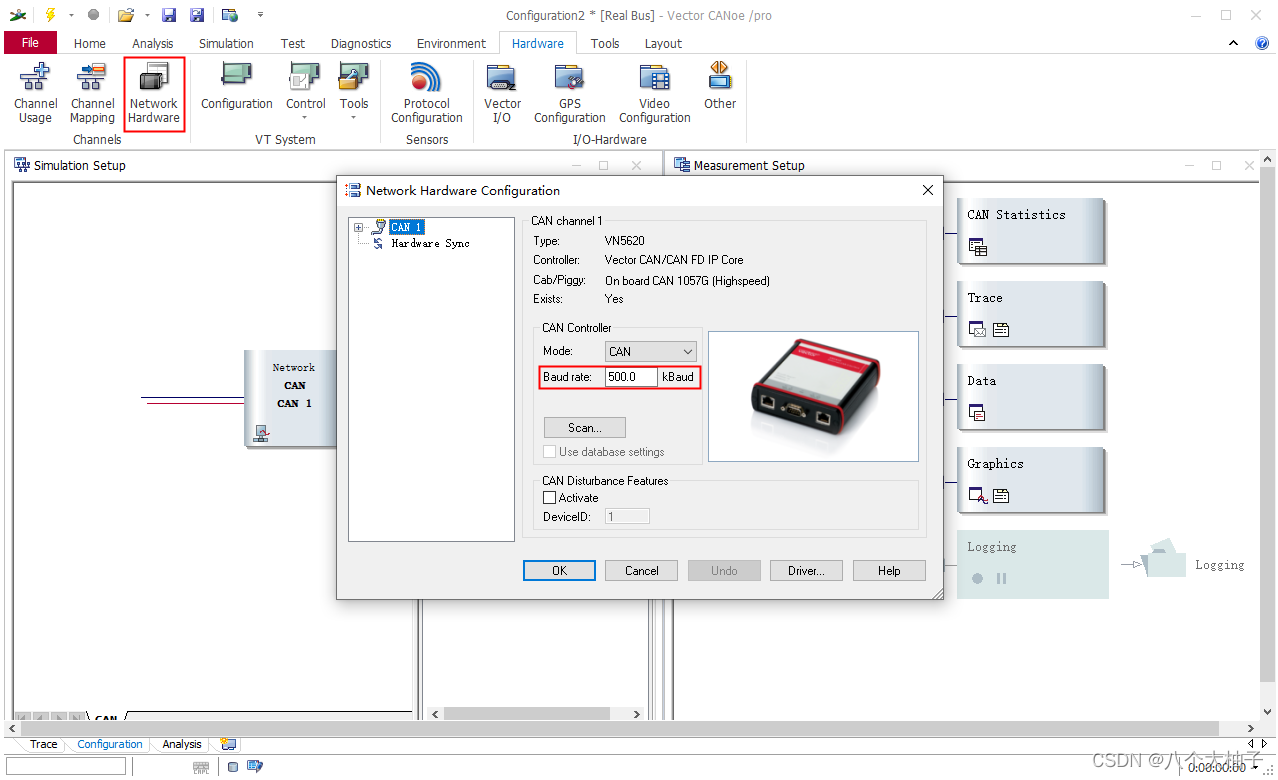Open the Other I/O-Hardware menu
Image resolution: width=1278 pixels, height=780 pixels.
720,86
